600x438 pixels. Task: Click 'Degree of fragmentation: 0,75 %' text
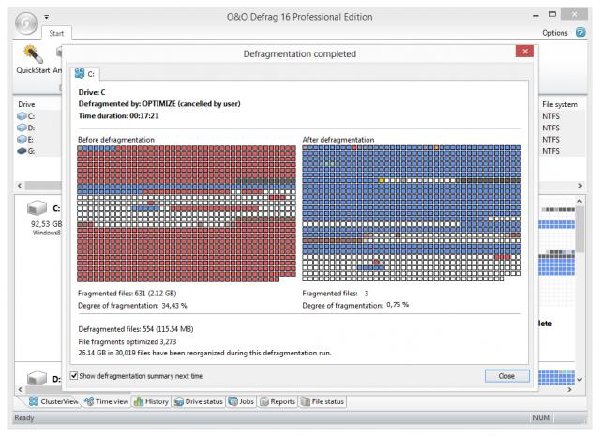tap(355, 305)
